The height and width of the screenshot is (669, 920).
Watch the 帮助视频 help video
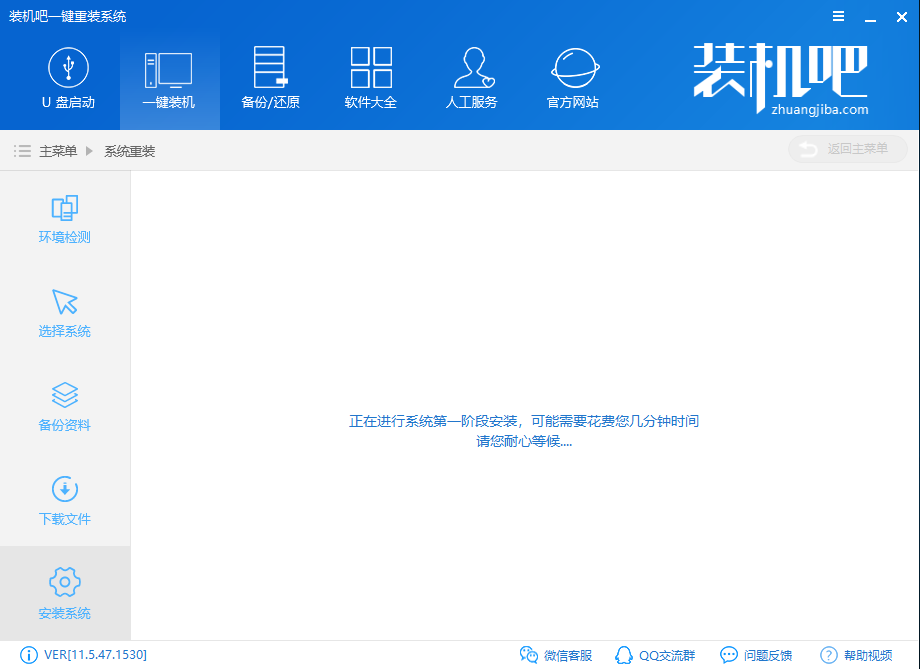coord(856,655)
